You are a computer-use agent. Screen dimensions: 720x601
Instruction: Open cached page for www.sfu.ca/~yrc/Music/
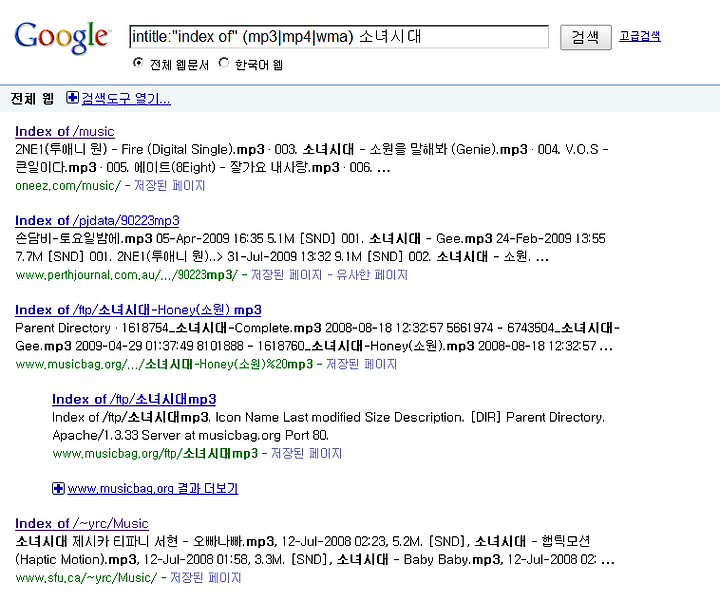pos(206,578)
